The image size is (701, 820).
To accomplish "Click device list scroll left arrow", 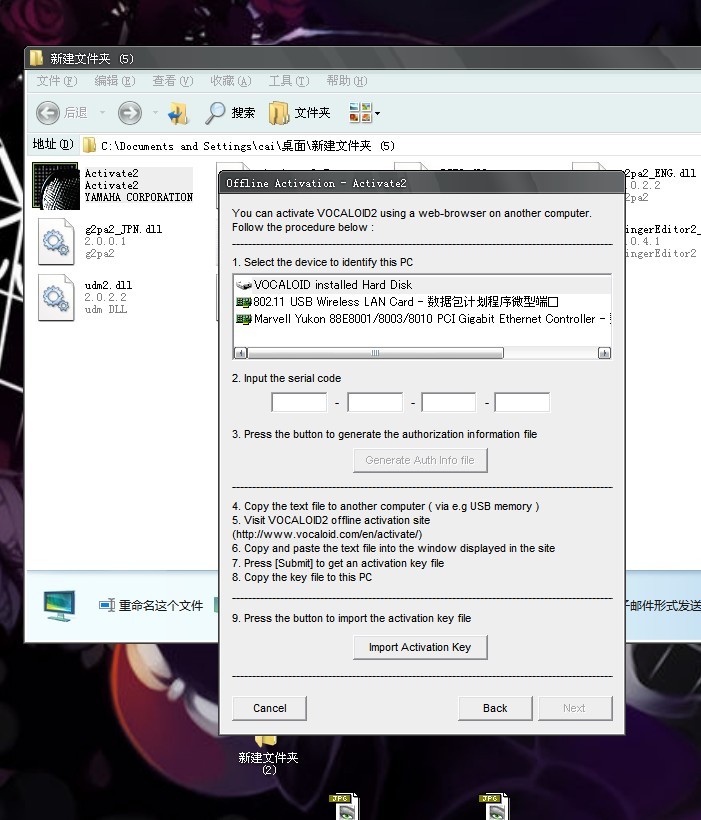I will pyautogui.click(x=240, y=353).
